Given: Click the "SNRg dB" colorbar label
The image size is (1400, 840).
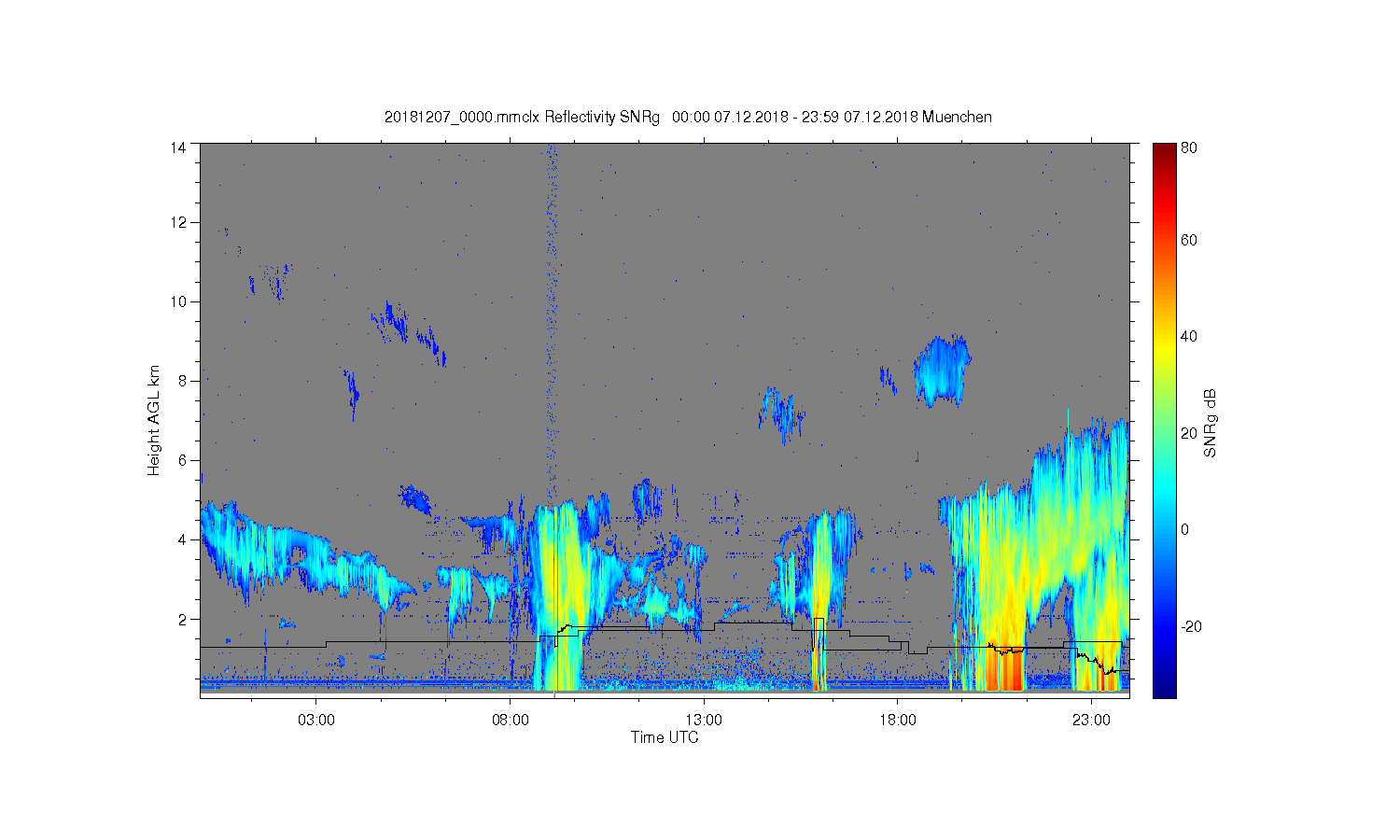Looking at the screenshot, I should tap(1211, 422).
